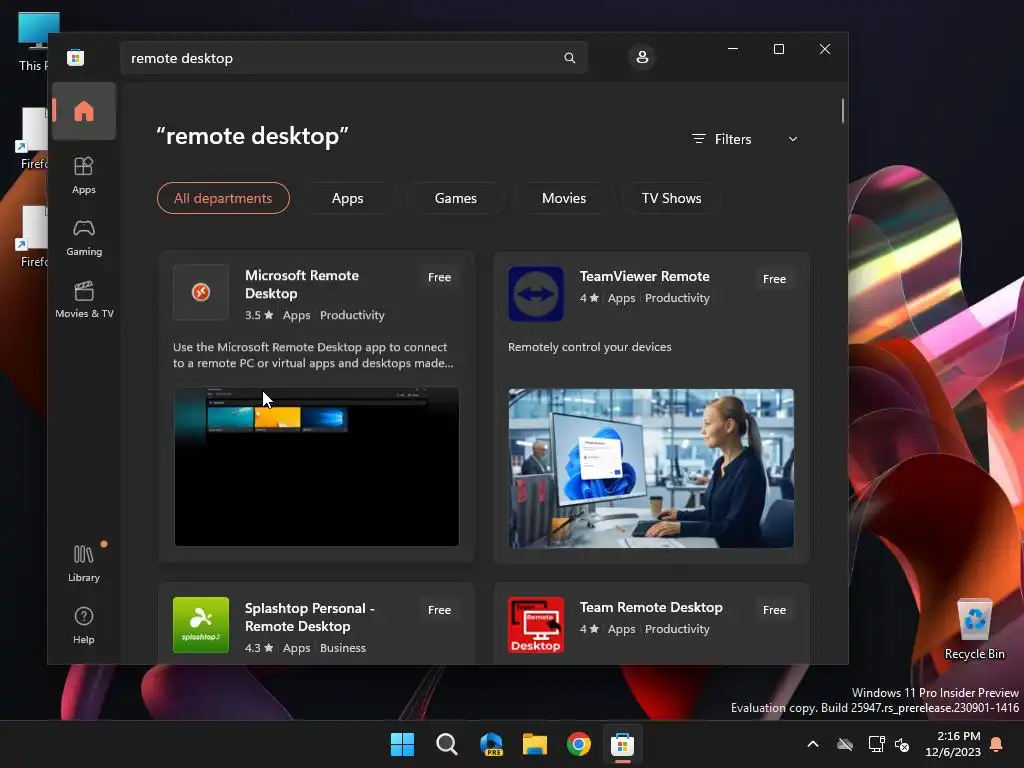1024x768 pixels.
Task: Open File Explorer from the taskbar
Action: tap(535, 744)
